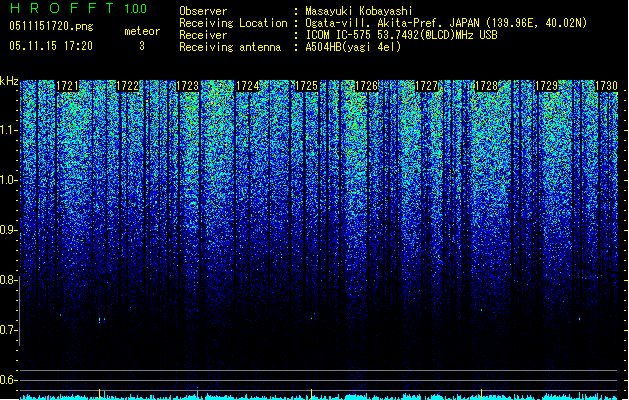Select the 1728 time marker
This screenshot has height=400, width=629.
click(486, 86)
